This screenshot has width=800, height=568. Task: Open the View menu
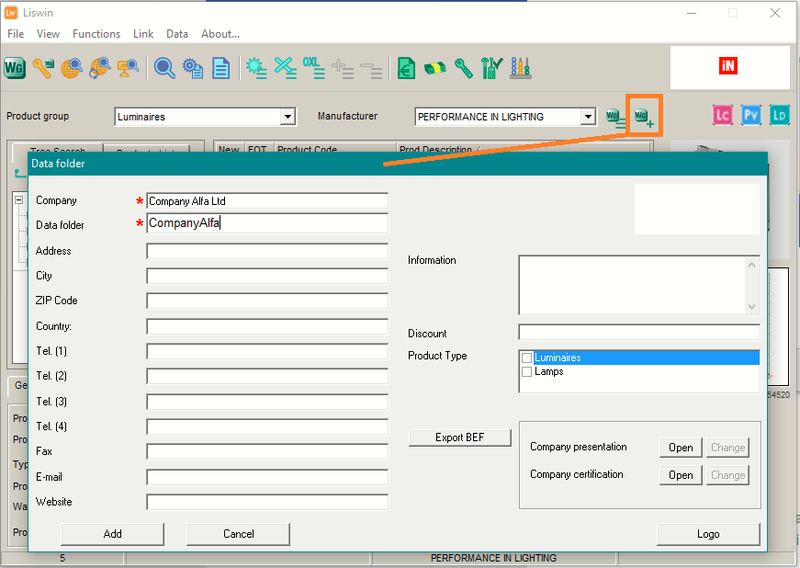(48, 34)
